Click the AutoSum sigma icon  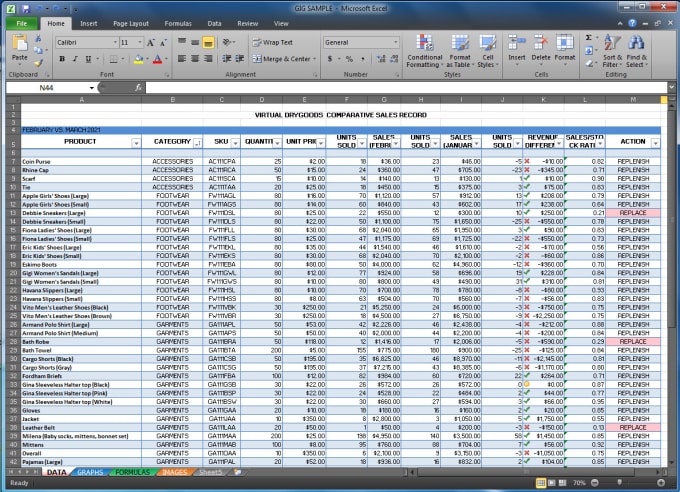pos(588,38)
